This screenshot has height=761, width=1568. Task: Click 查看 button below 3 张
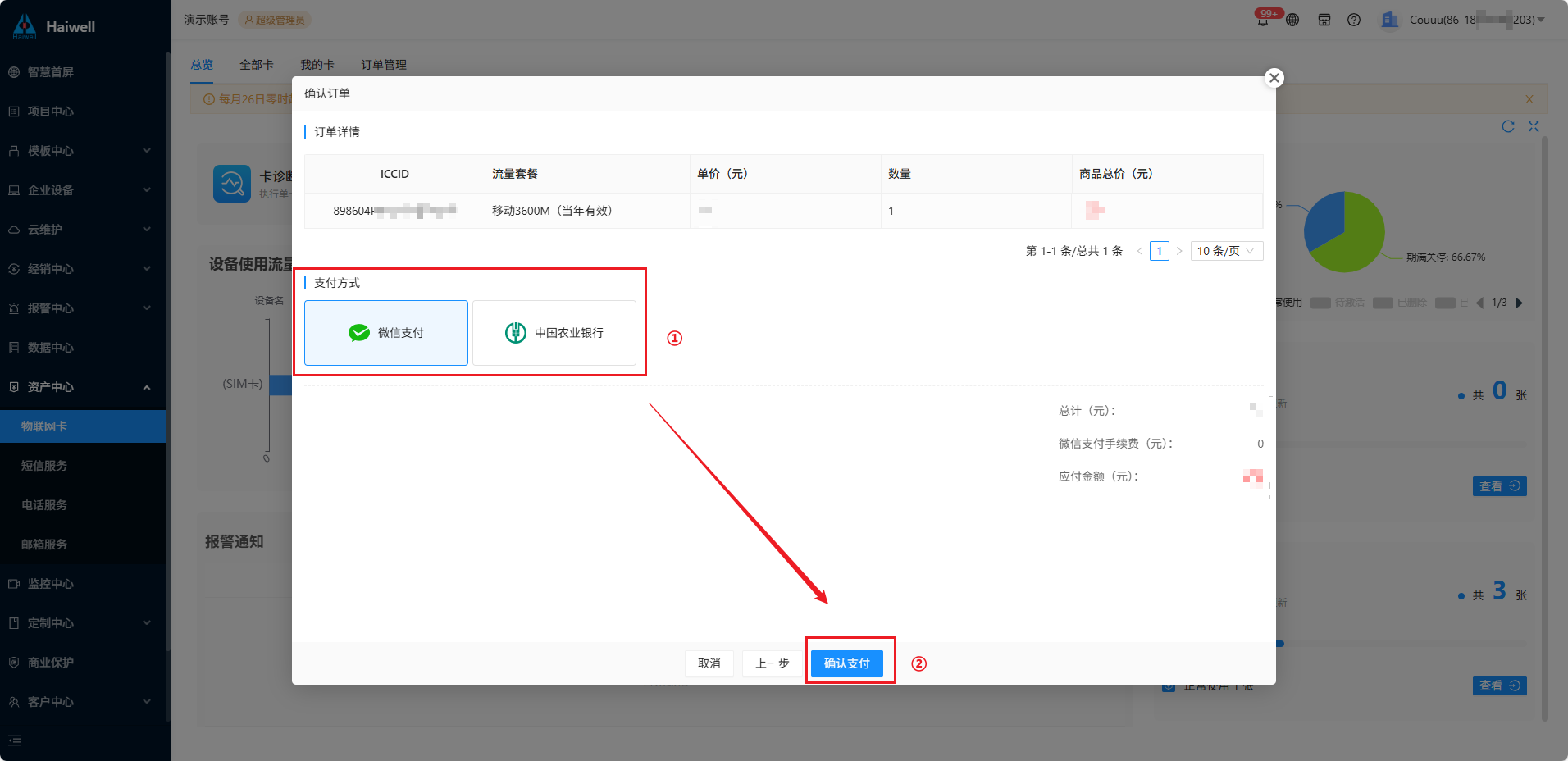1499,686
